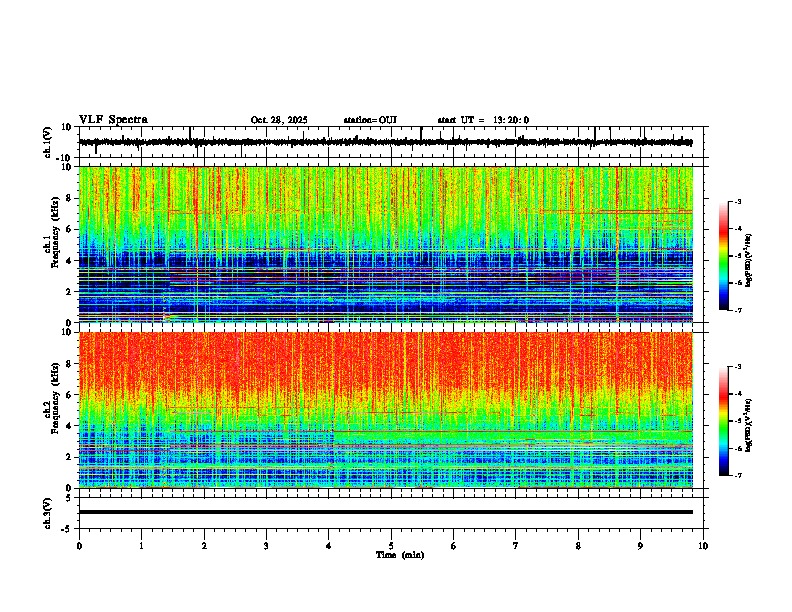Click the ch.1 "Frequency (kHz)" axis label

pyautogui.click(x=55, y=233)
